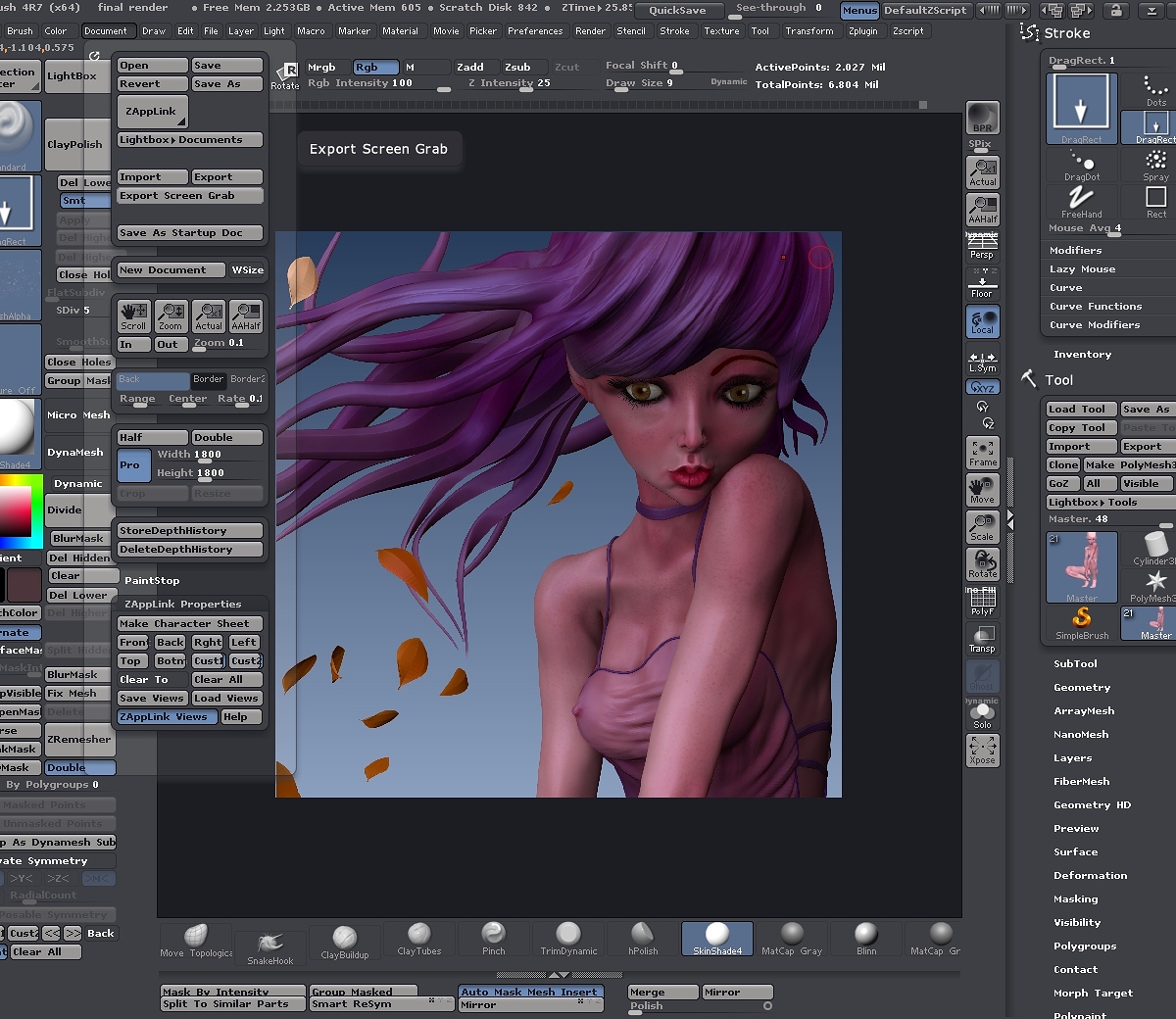Image resolution: width=1176 pixels, height=1019 pixels.
Task: Click the Actual icon in Document panel
Action: pos(208,316)
